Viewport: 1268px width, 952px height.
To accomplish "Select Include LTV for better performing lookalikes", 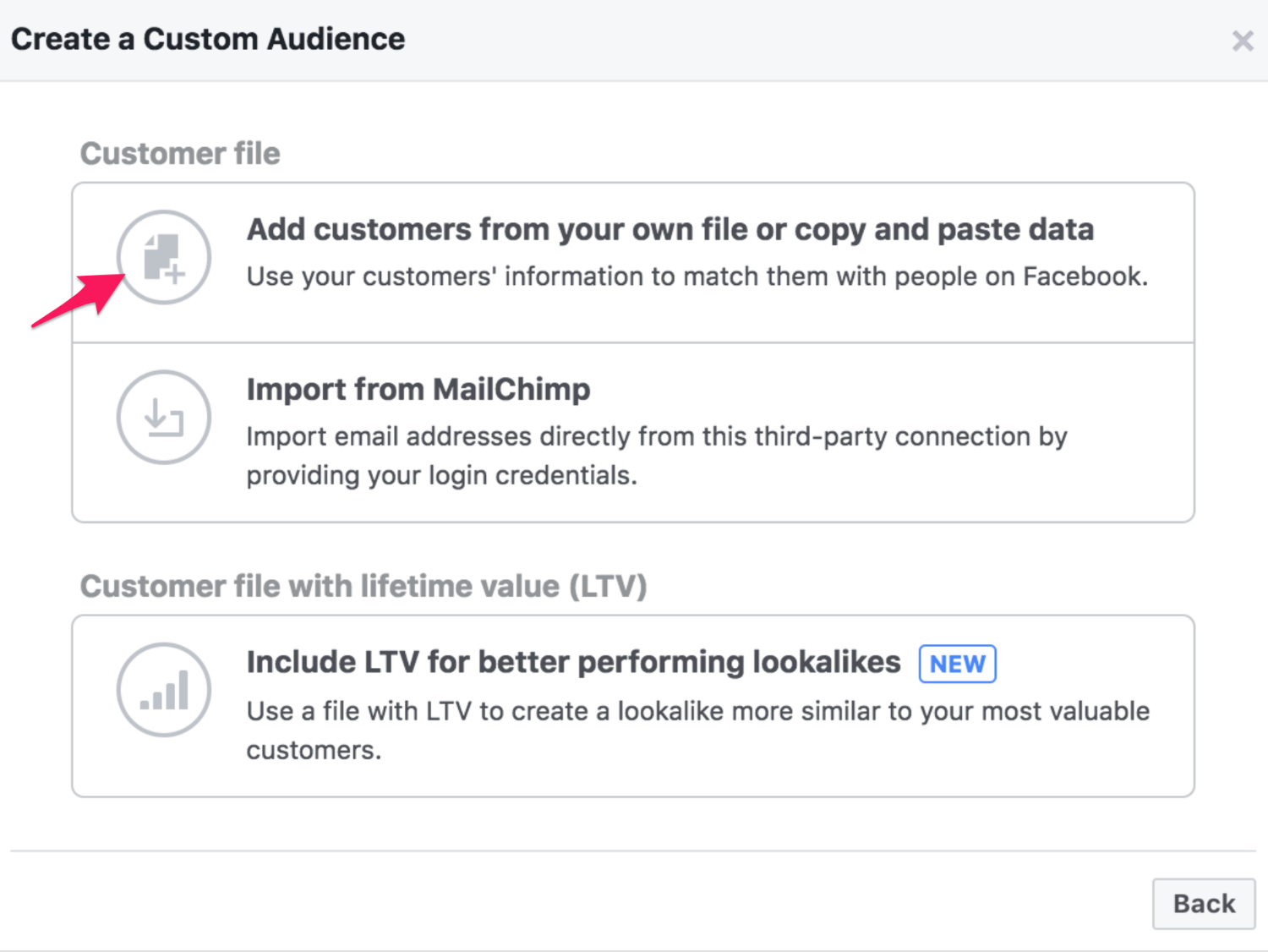I will [x=633, y=706].
